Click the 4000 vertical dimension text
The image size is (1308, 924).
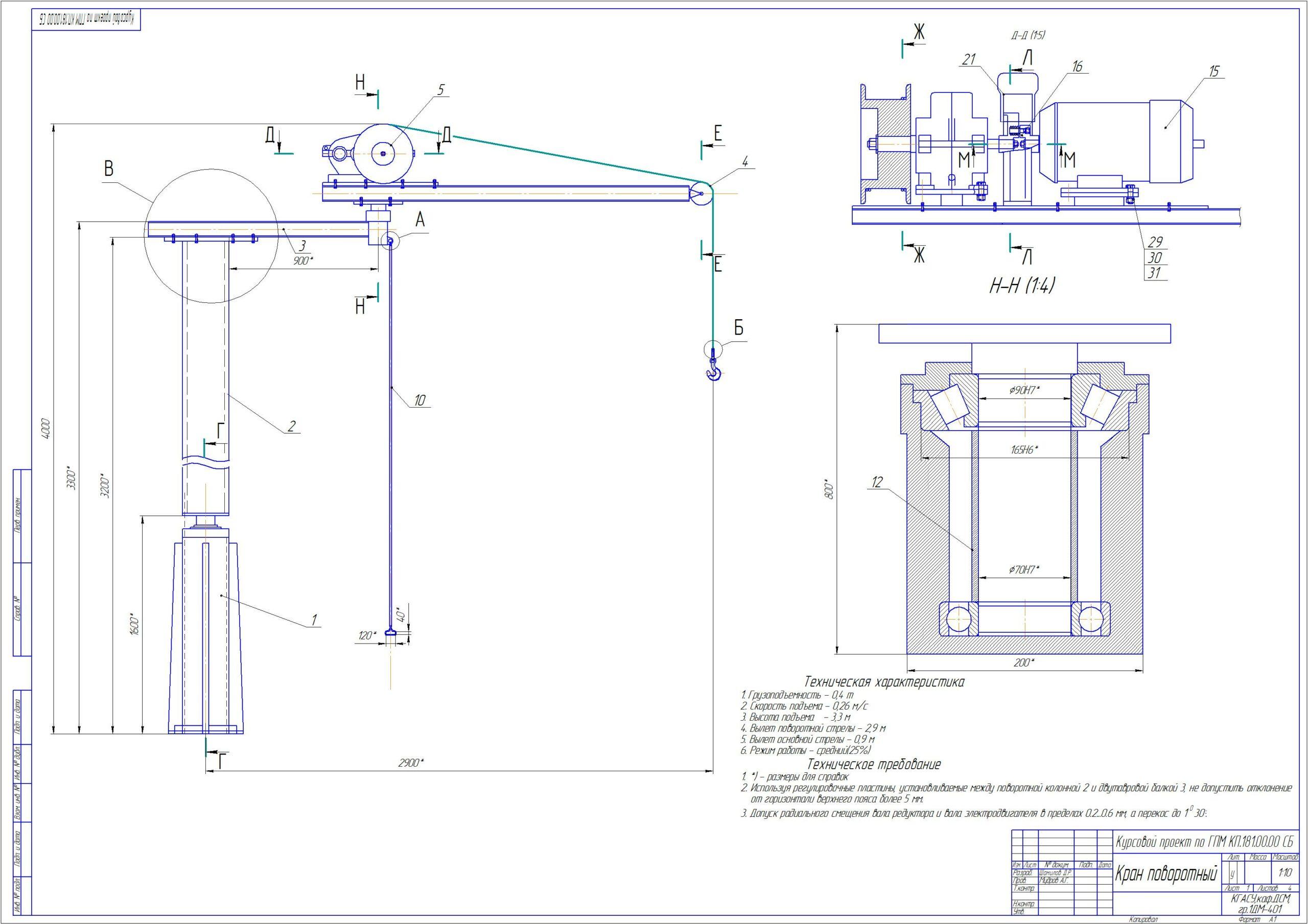[46, 429]
